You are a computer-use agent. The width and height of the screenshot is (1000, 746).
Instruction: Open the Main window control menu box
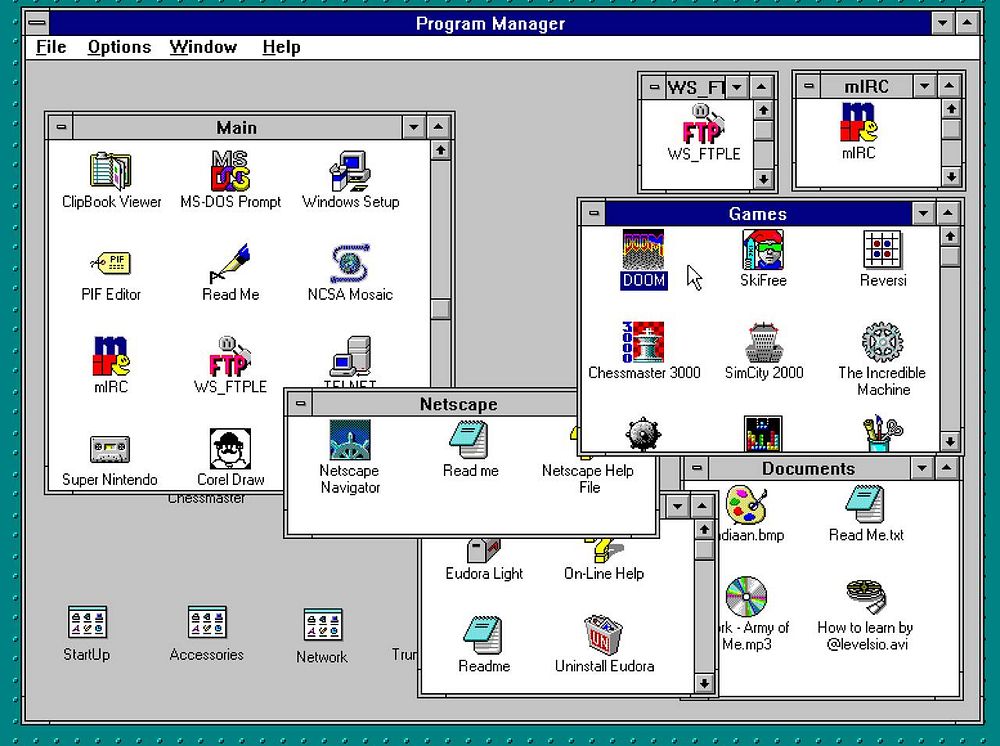pyautogui.click(x=61, y=127)
